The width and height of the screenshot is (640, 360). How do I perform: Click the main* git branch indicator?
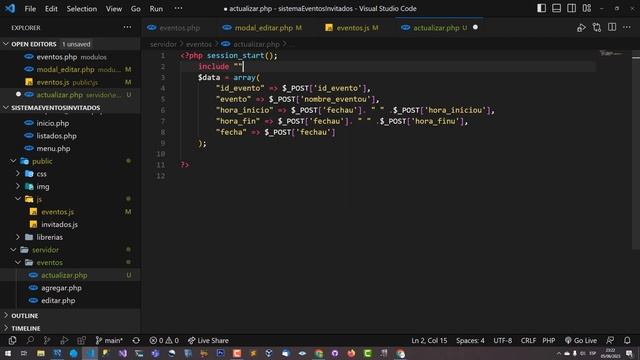click(x=109, y=340)
